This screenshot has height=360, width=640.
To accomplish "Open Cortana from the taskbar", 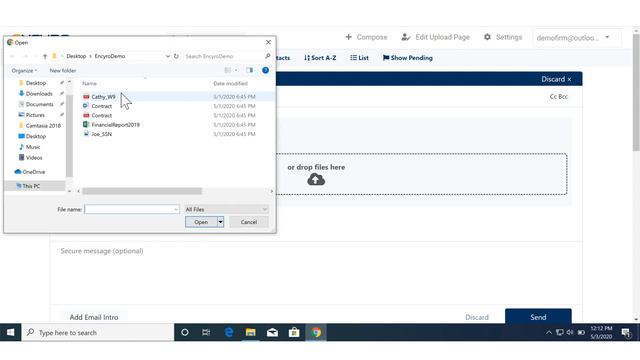I will point(184,333).
